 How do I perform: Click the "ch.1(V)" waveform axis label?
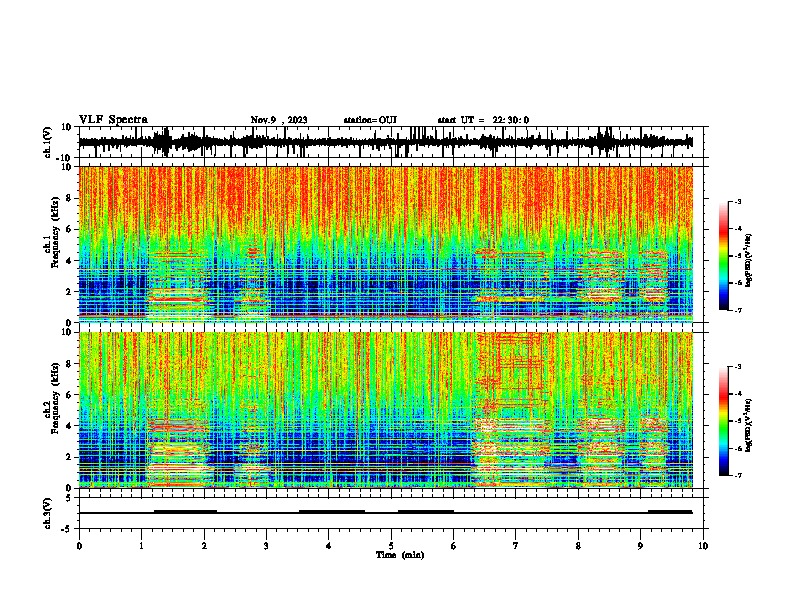48,142
